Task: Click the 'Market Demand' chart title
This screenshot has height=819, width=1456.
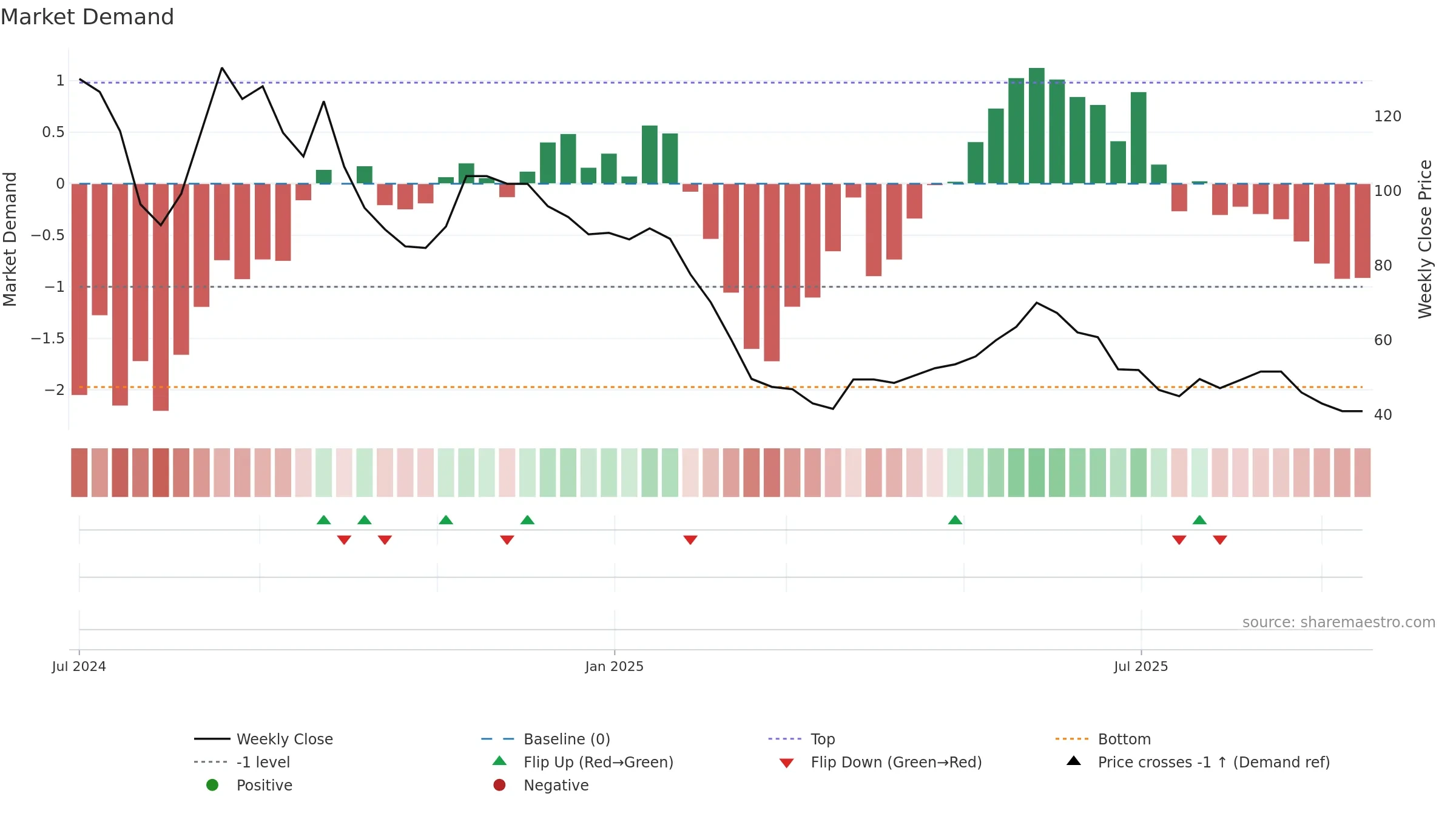Action: (87, 17)
